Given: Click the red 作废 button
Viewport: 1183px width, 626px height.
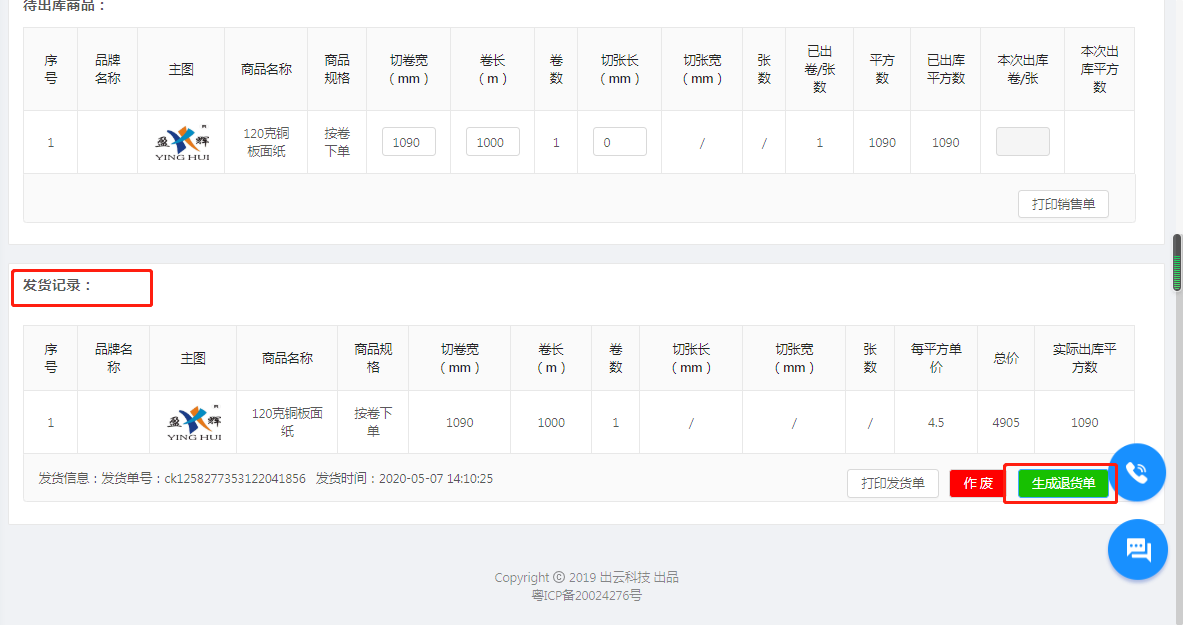Looking at the screenshot, I should click(977, 484).
